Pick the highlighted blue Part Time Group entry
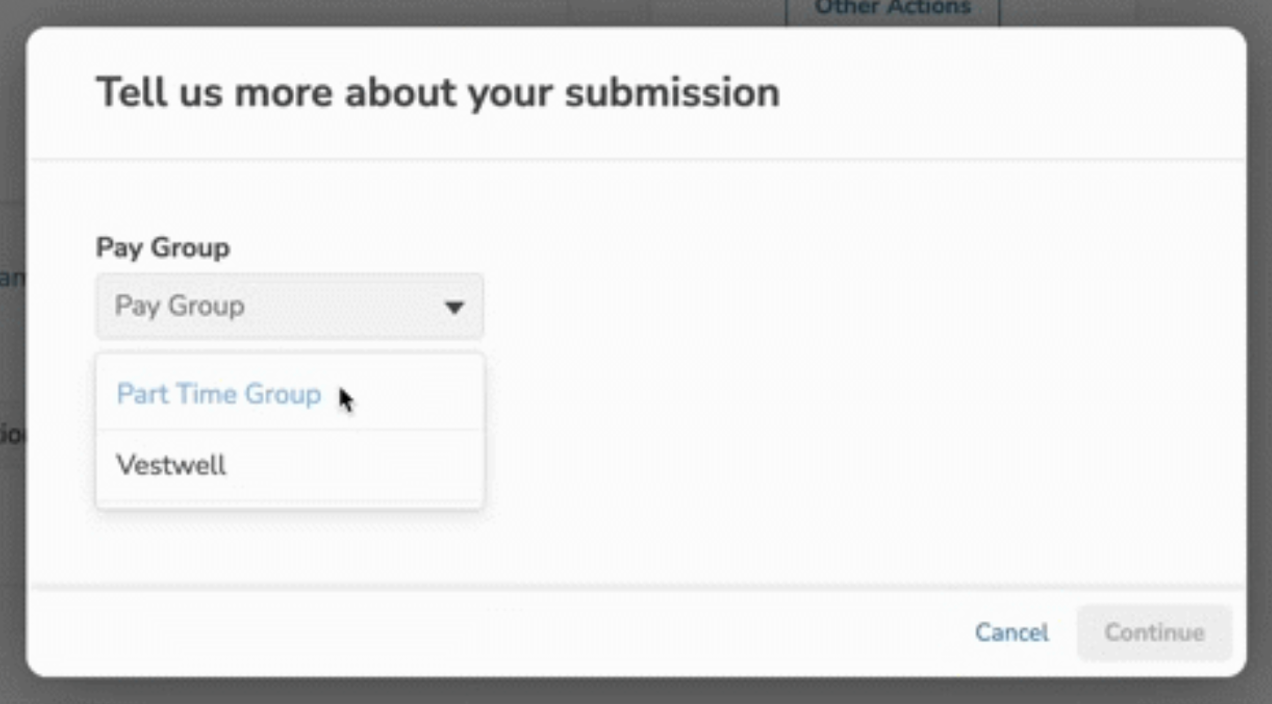 point(219,395)
